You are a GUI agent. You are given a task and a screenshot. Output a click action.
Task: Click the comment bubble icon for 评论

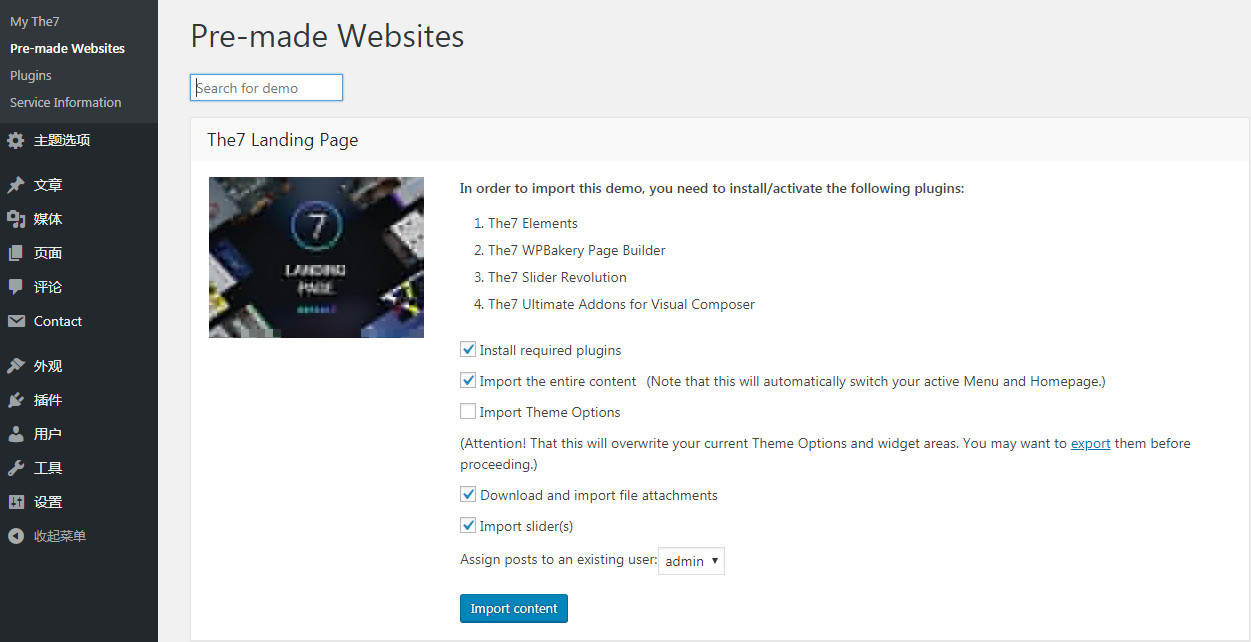coord(15,287)
